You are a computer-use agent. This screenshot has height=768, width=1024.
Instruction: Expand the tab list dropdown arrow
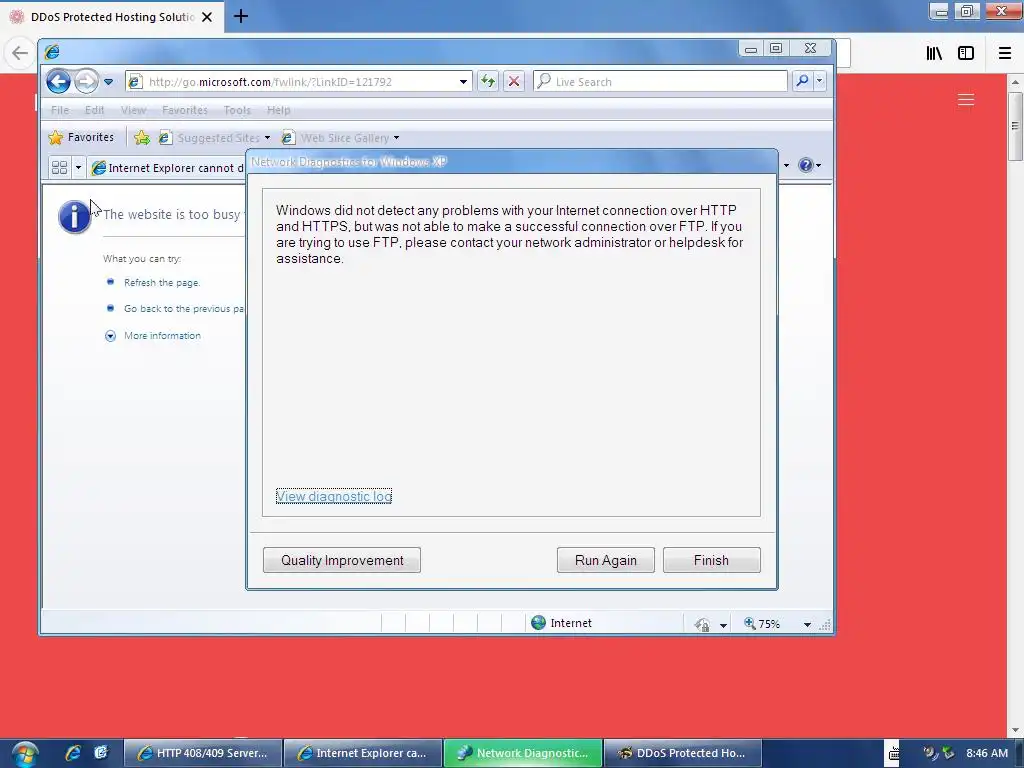pyautogui.click(x=78, y=168)
